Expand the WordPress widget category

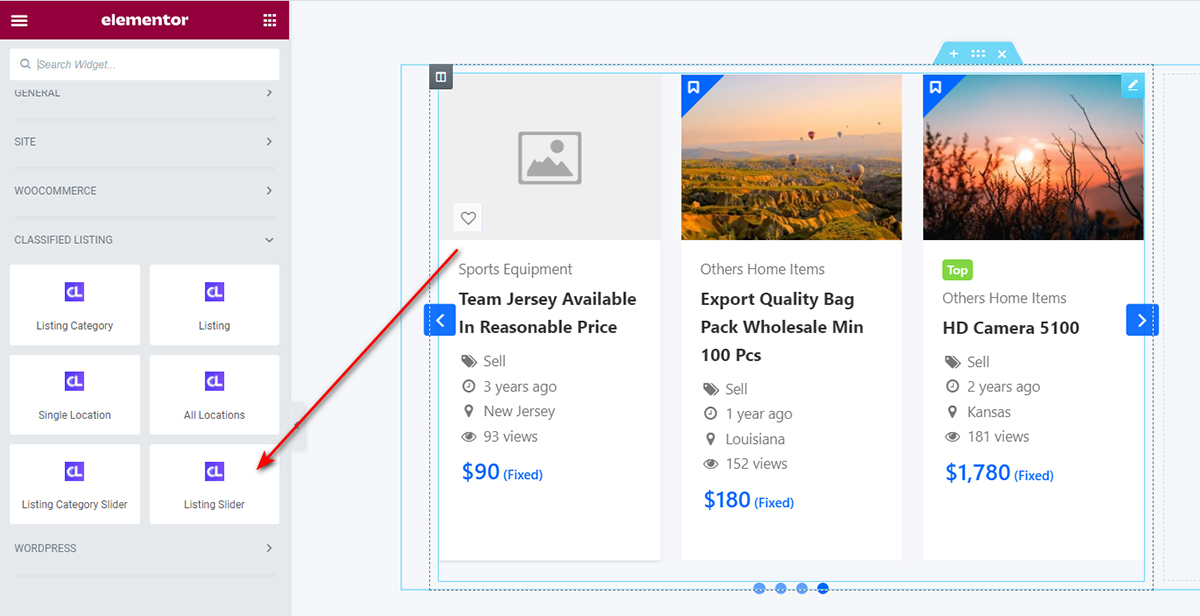(145, 548)
